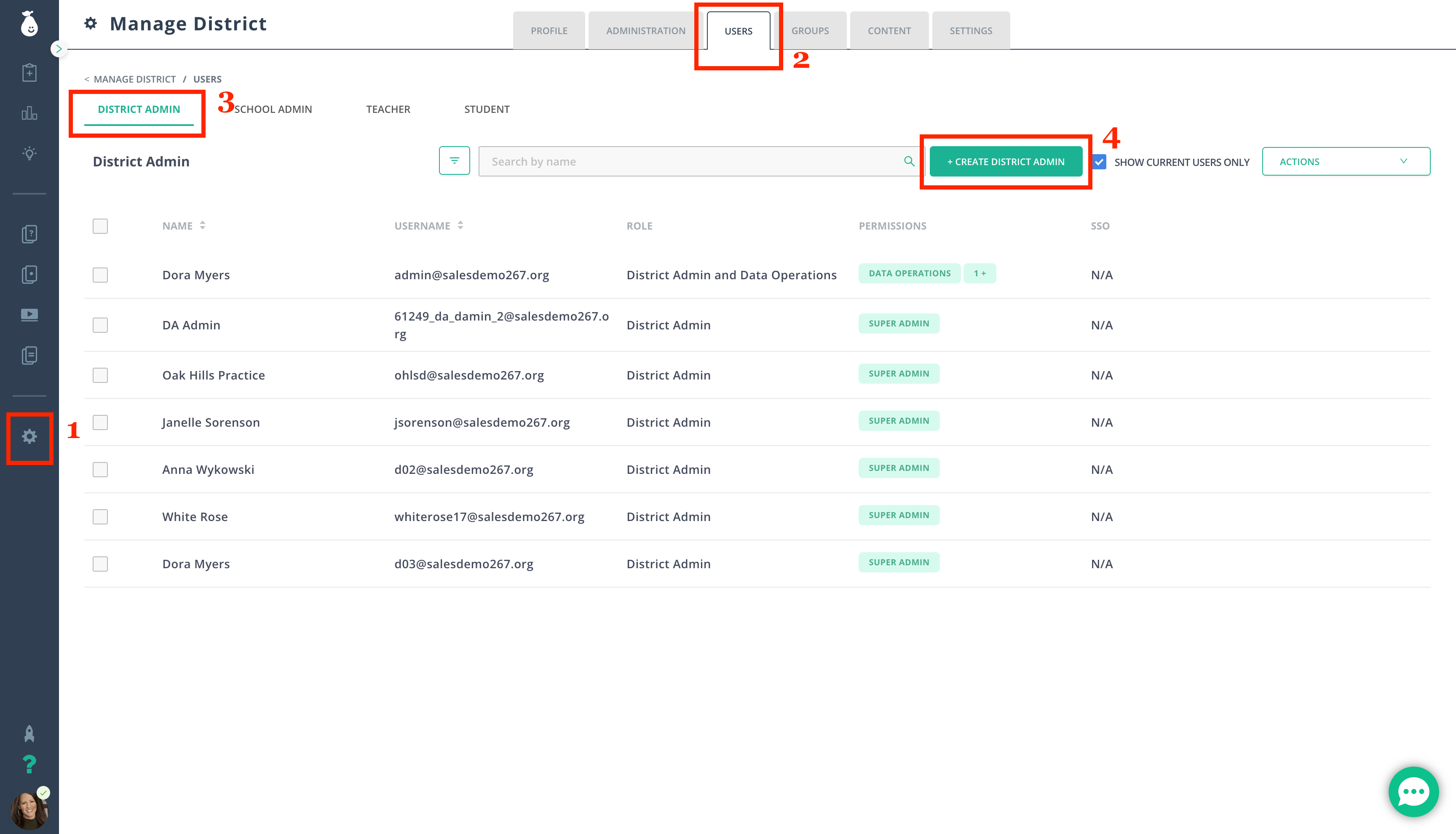Click Super Admin badge for White Rose
The height and width of the screenshot is (834, 1456).
coord(899,515)
